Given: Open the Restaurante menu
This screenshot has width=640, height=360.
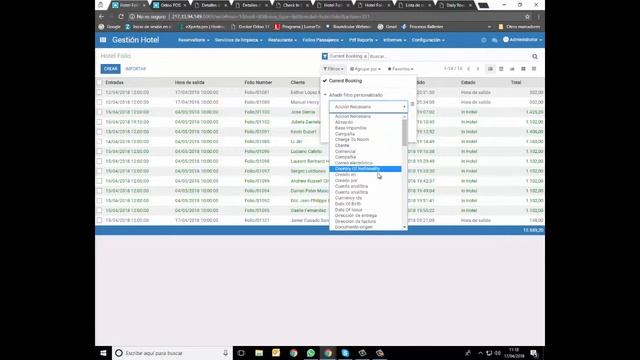Looking at the screenshot, I should pyautogui.click(x=282, y=40).
